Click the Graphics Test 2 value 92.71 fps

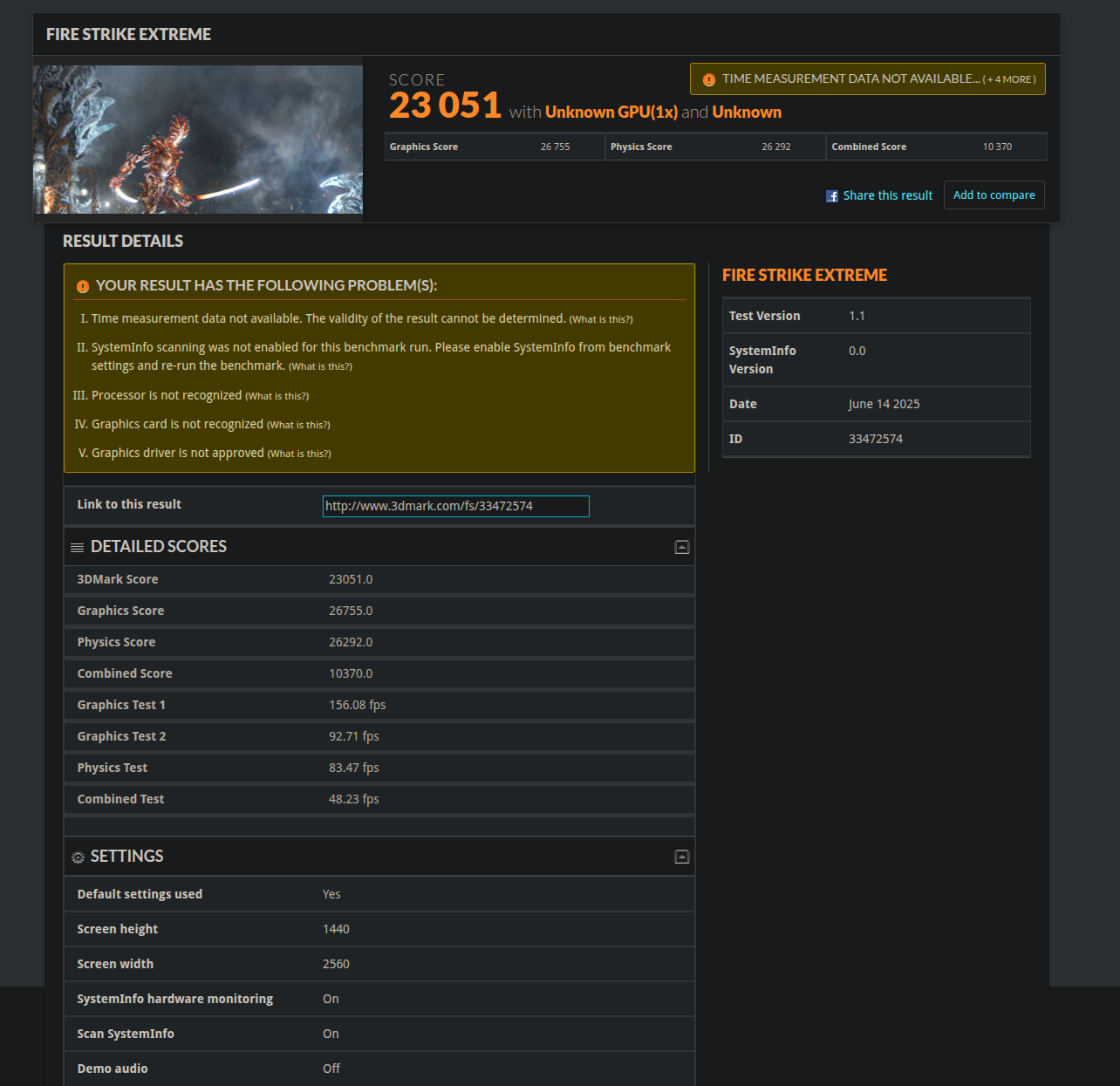(353, 736)
